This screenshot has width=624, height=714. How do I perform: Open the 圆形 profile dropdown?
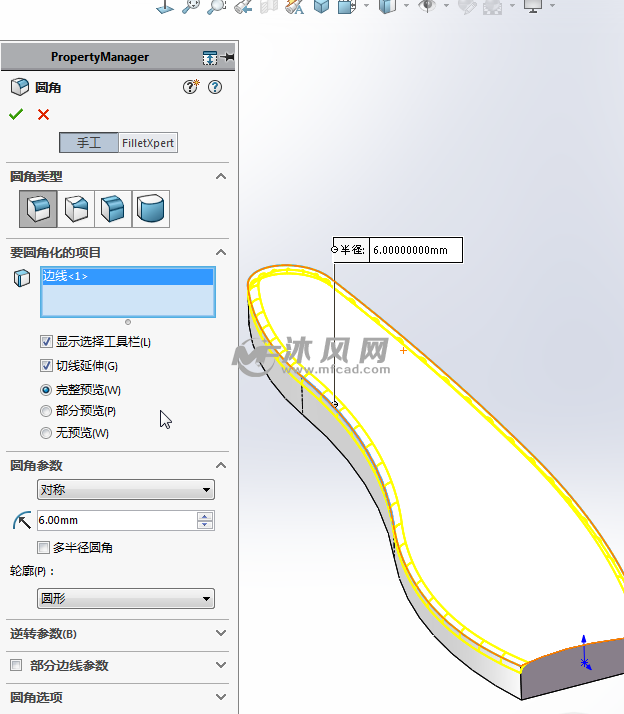coord(126,598)
